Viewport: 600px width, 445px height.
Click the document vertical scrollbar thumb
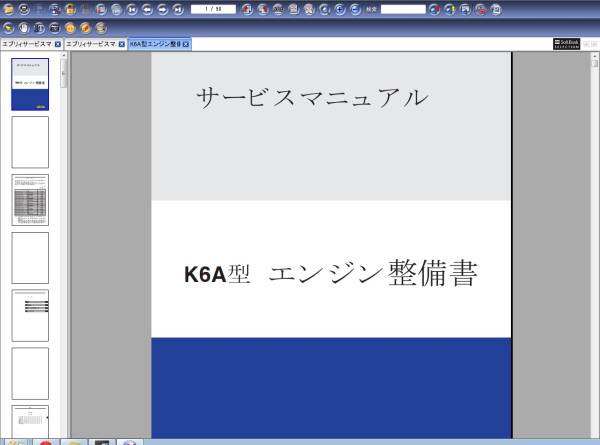tap(595, 64)
